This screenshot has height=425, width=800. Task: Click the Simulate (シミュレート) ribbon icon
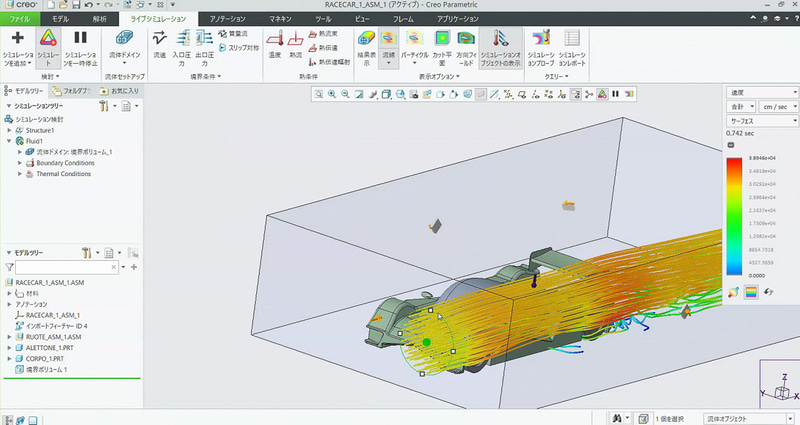(x=48, y=39)
